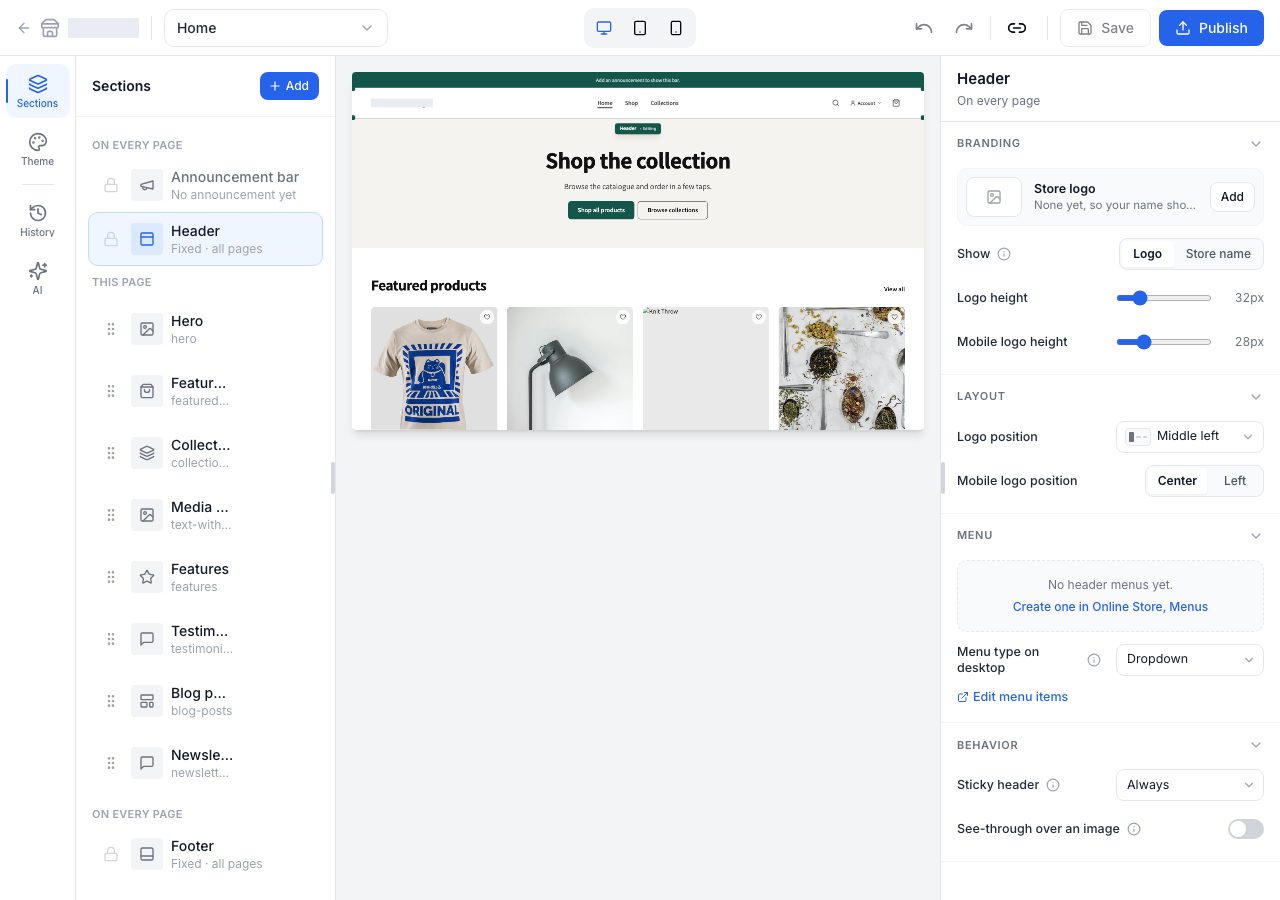The image size is (1280, 900).
Task: Collapse the Layout section
Action: point(1256,397)
